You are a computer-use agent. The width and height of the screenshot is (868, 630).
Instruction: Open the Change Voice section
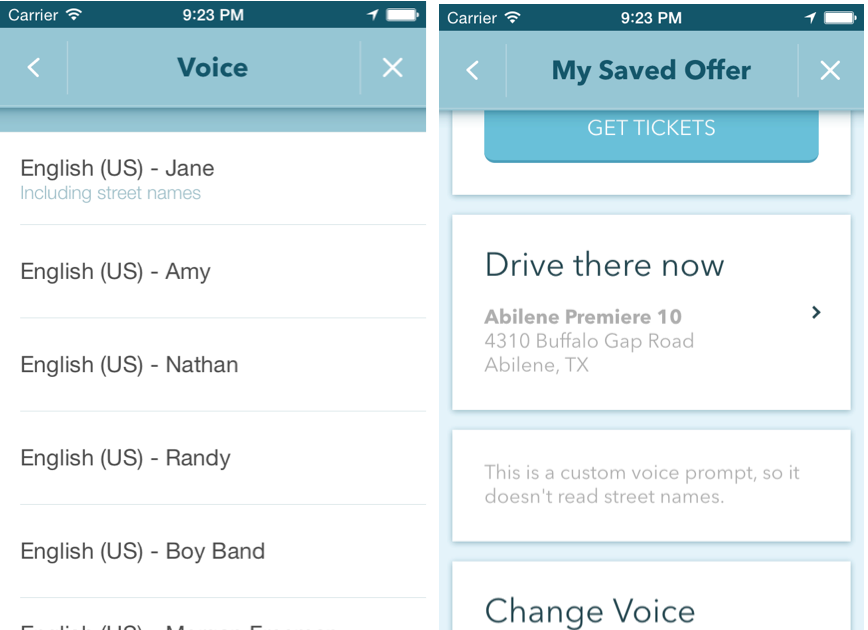[590, 611]
